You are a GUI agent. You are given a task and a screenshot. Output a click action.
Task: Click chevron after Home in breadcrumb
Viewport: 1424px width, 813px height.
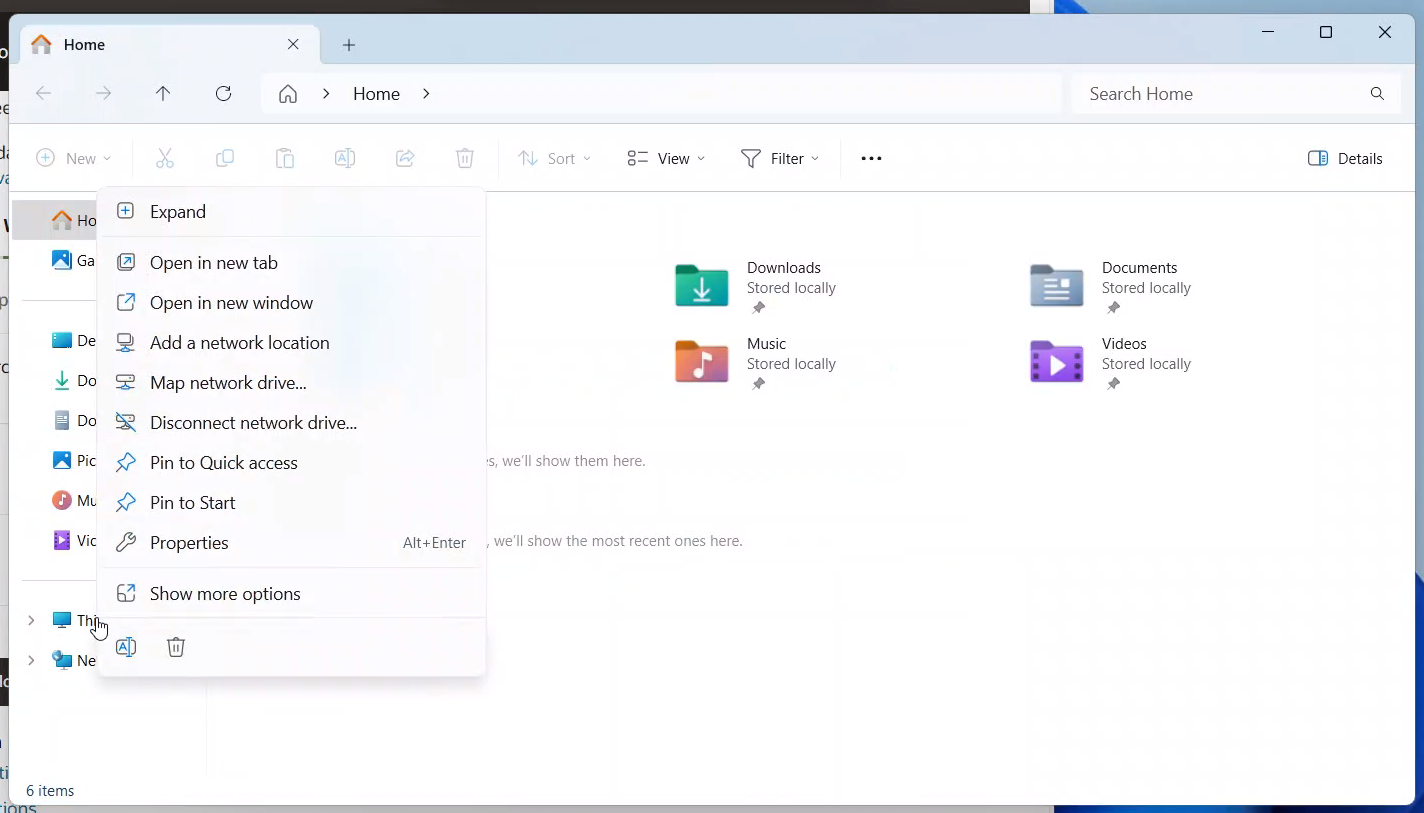[x=426, y=93]
